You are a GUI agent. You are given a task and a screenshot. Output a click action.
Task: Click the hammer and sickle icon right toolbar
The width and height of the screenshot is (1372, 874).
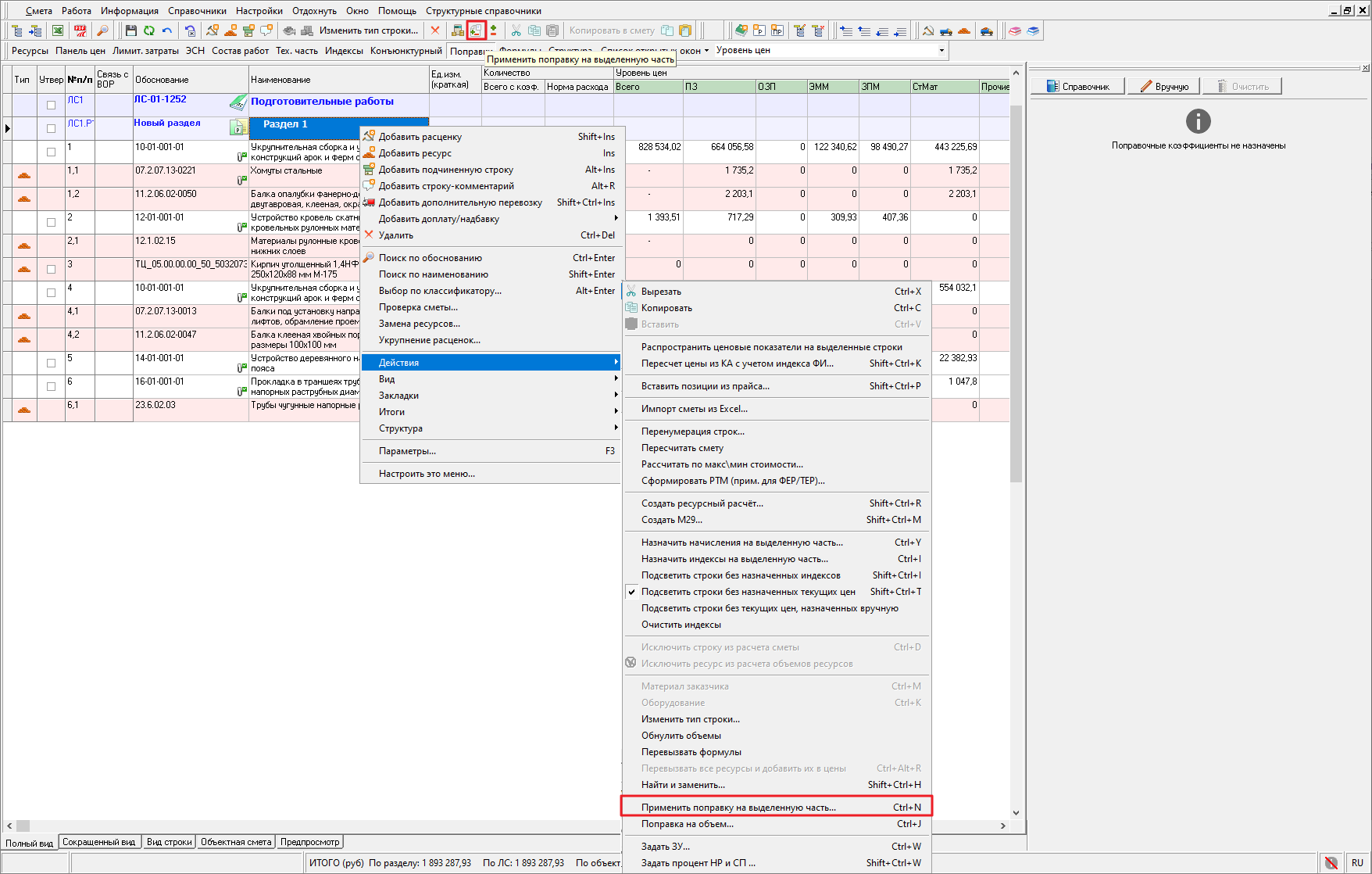(x=927, y=30)
